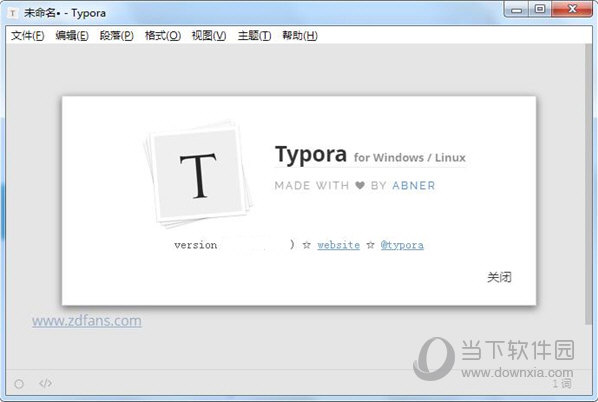Open the 段落(P) menu
The width and height of the screenshot is (598, 402).
[x=117, y=35]
